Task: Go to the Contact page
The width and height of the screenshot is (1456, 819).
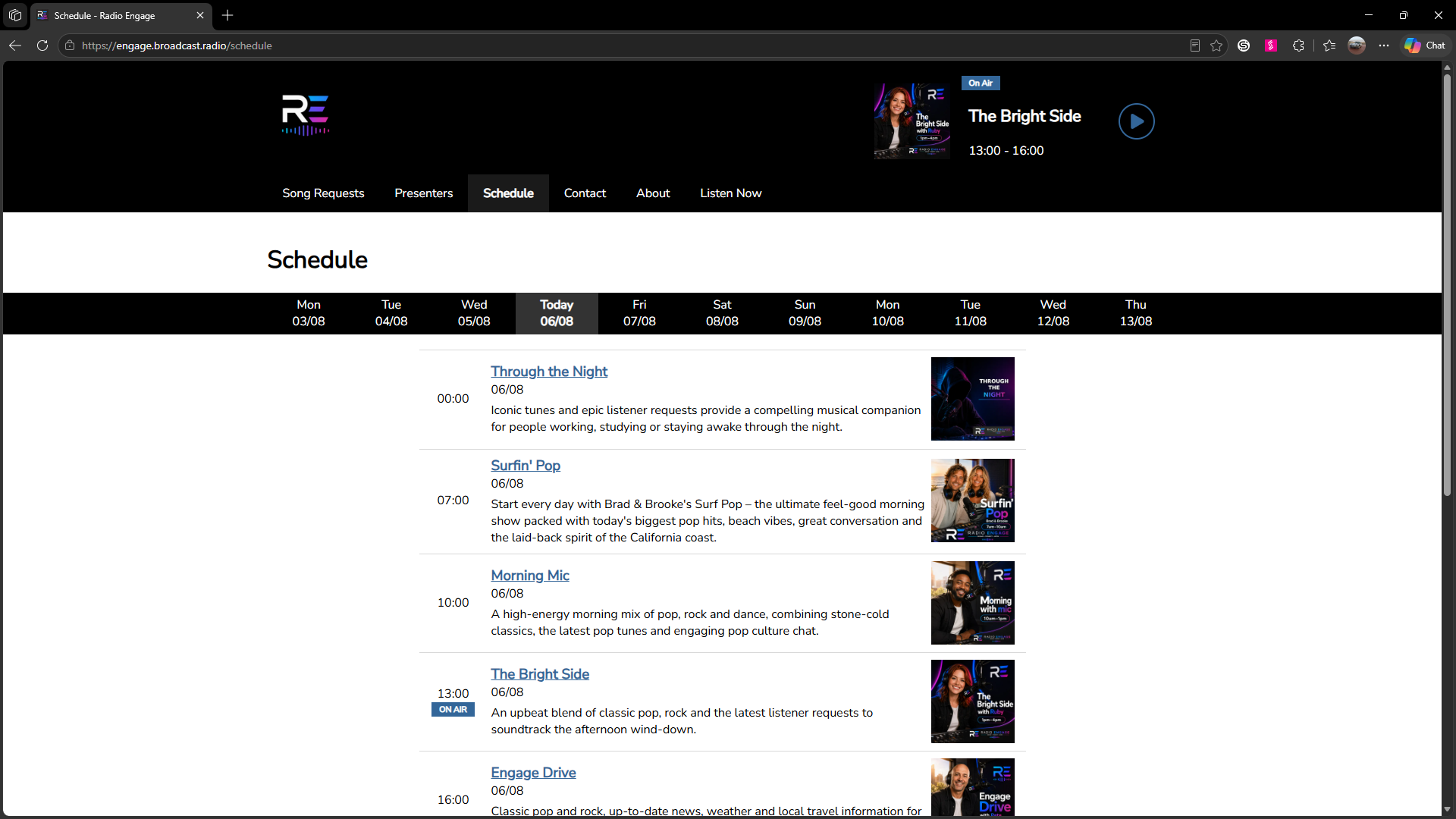Action: [585, 193]
